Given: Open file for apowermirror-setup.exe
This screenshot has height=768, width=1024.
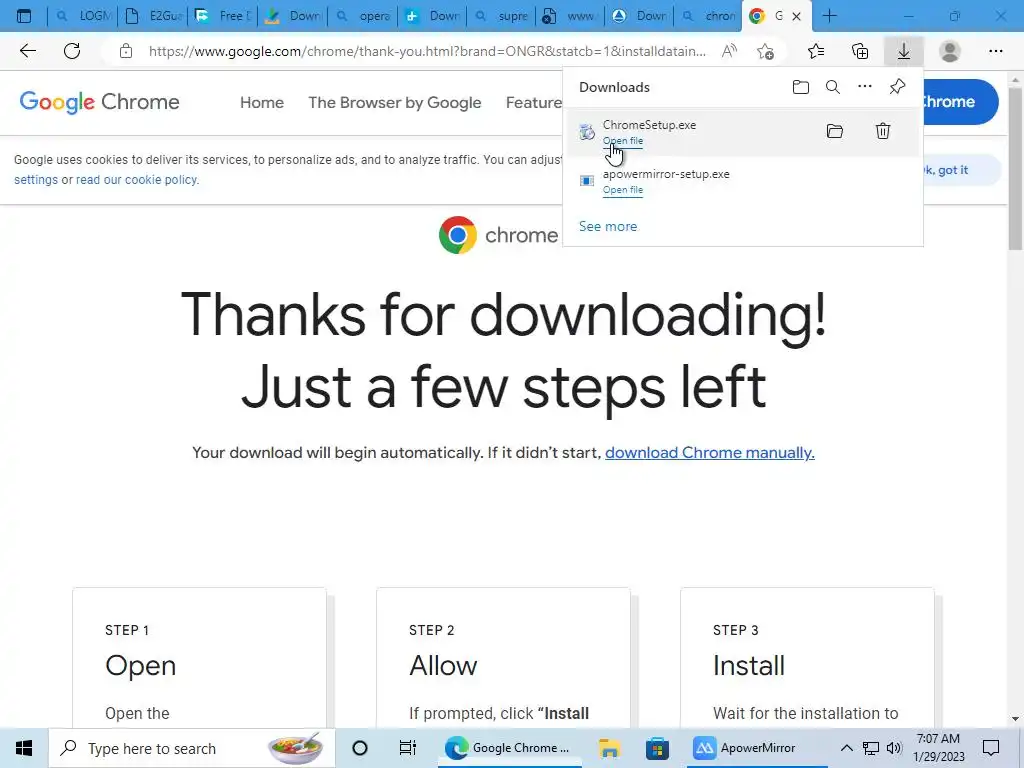Looking at the screenshot, I should pos(622,190).
